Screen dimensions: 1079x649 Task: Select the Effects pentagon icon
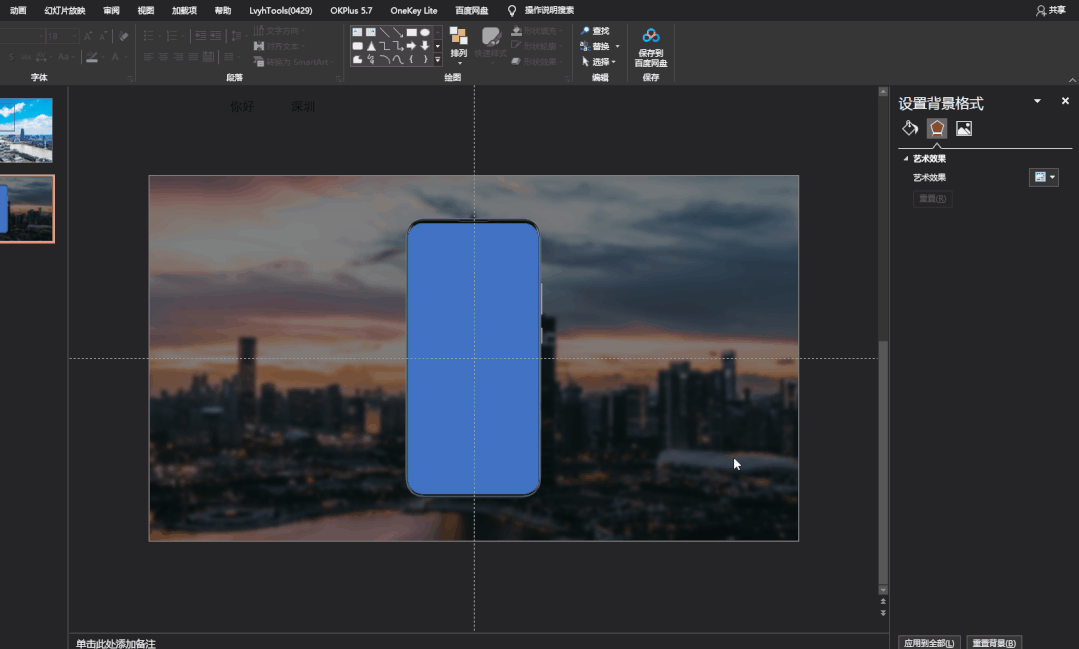pos(937,128)
